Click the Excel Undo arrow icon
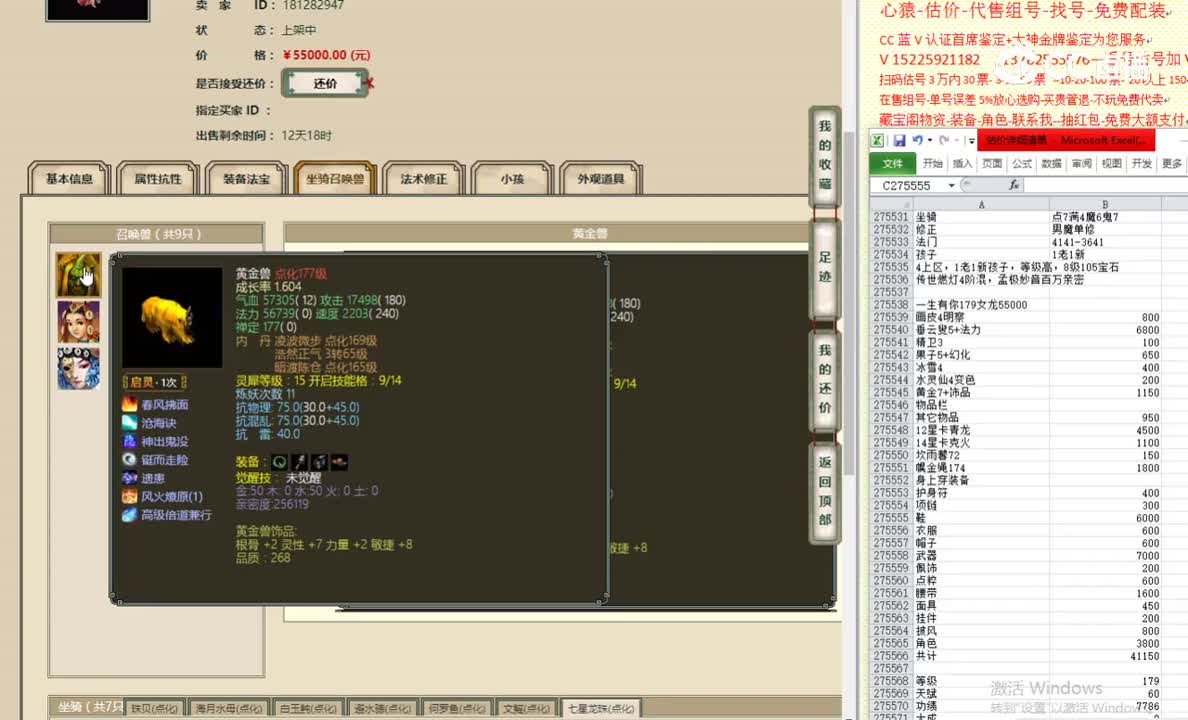The width and height of the screenshot is (1188, 720). [918, 140]
